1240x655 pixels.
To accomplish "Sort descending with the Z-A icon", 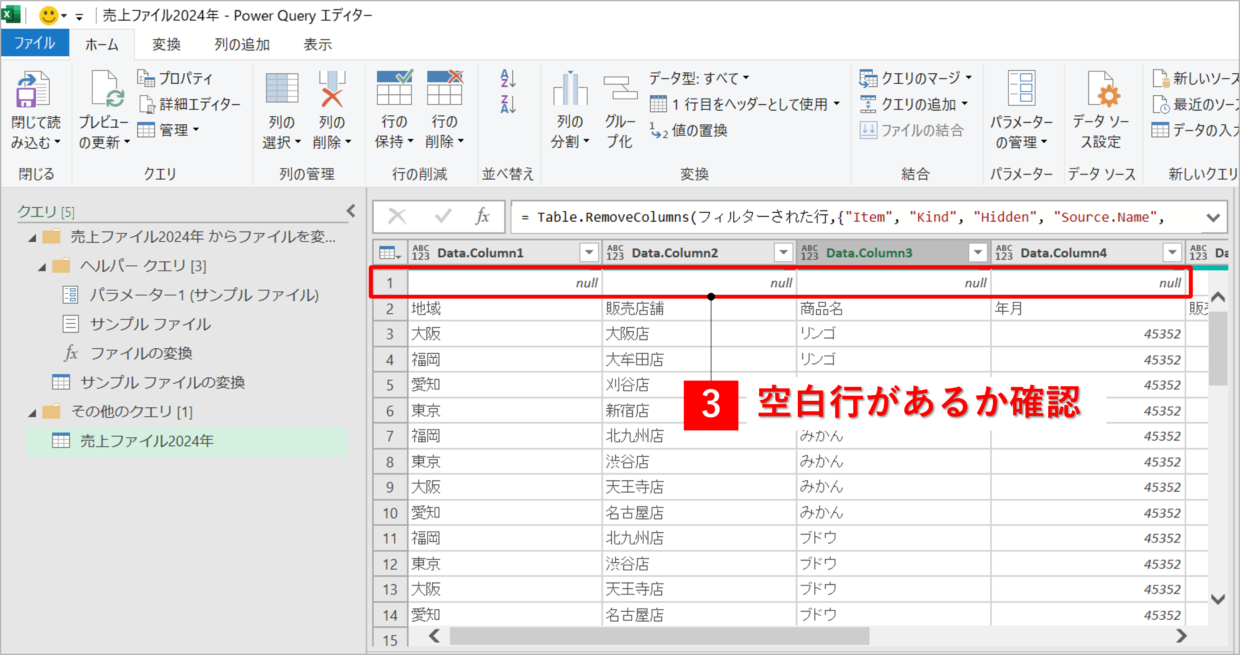I will pyautogui.click(x=507, y=104).
